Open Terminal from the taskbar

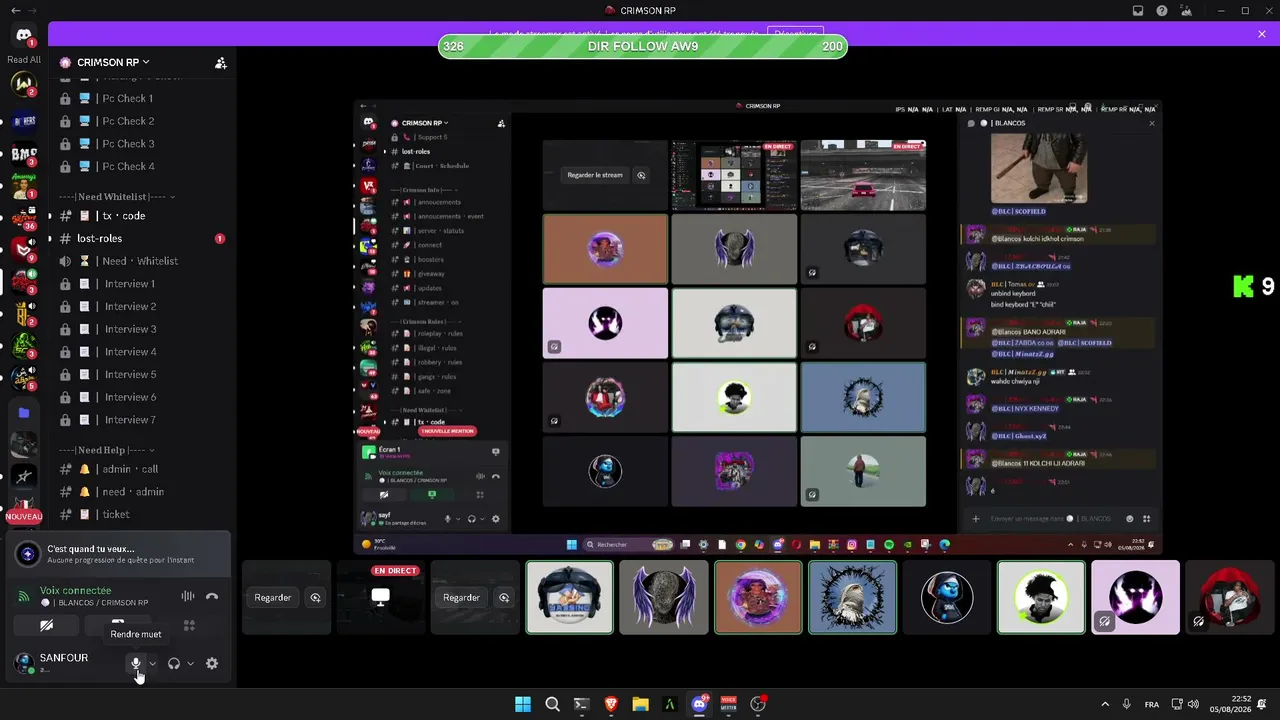[x=581, y=704]
